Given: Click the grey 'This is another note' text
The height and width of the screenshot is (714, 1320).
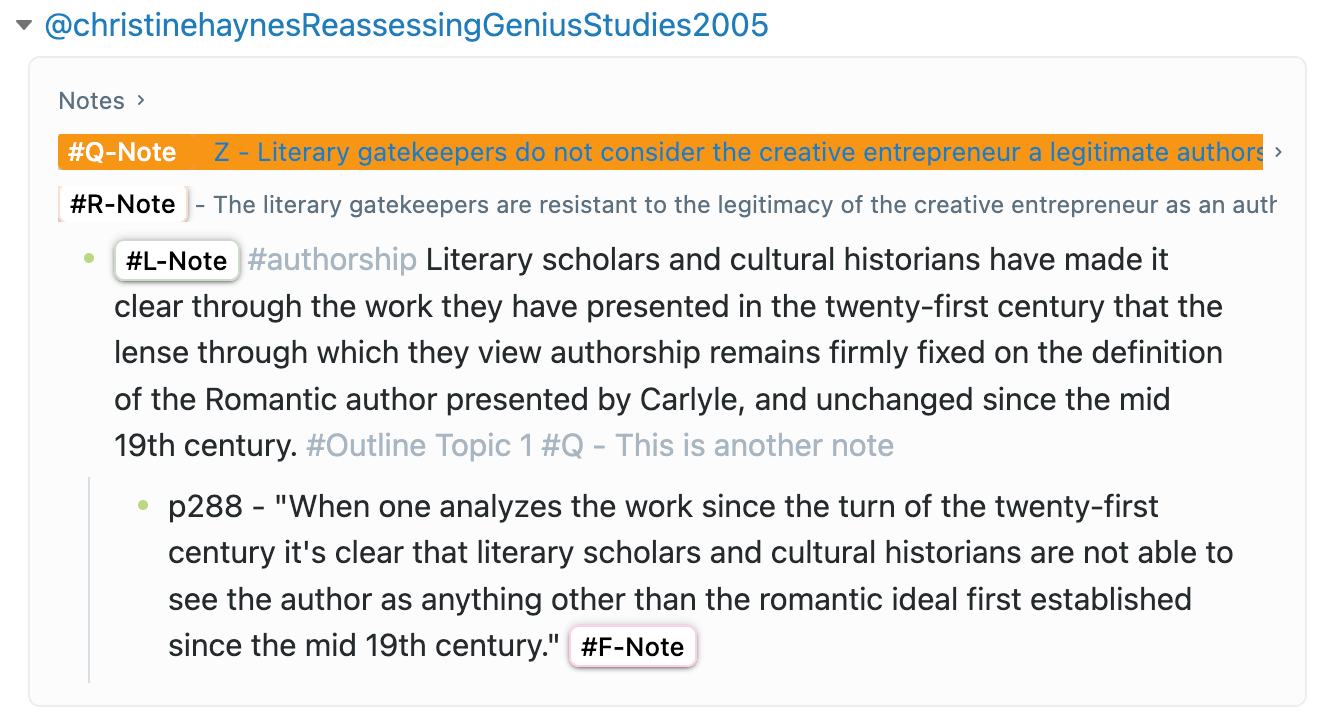Looking at the screenshot, I should [754, 445].
